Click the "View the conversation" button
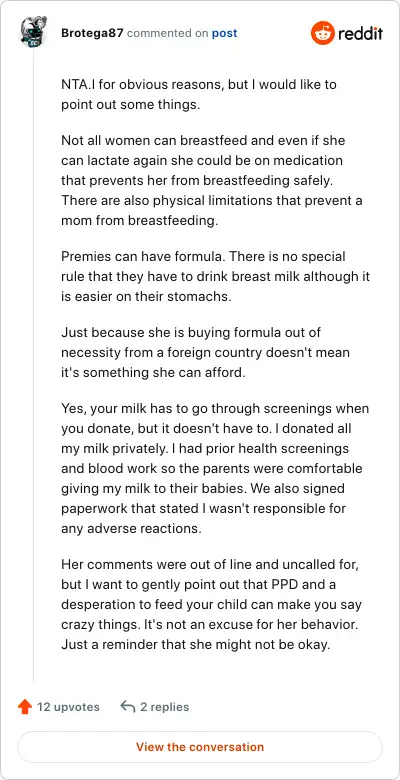The image size is (400, 780). [200, 747]
